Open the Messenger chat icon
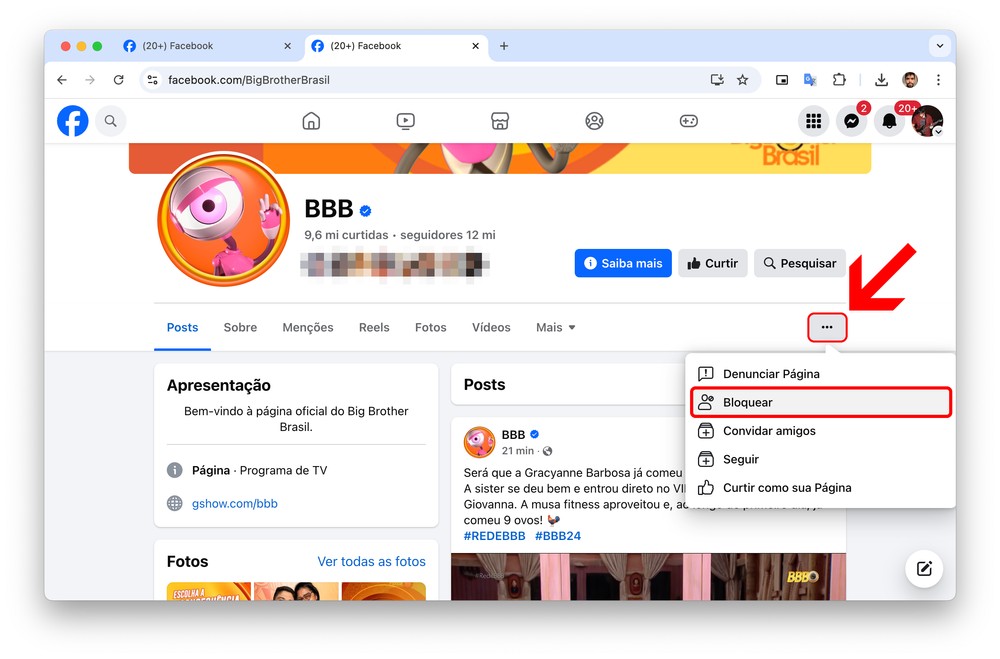 pyautogui.click(x=851, y=121)
